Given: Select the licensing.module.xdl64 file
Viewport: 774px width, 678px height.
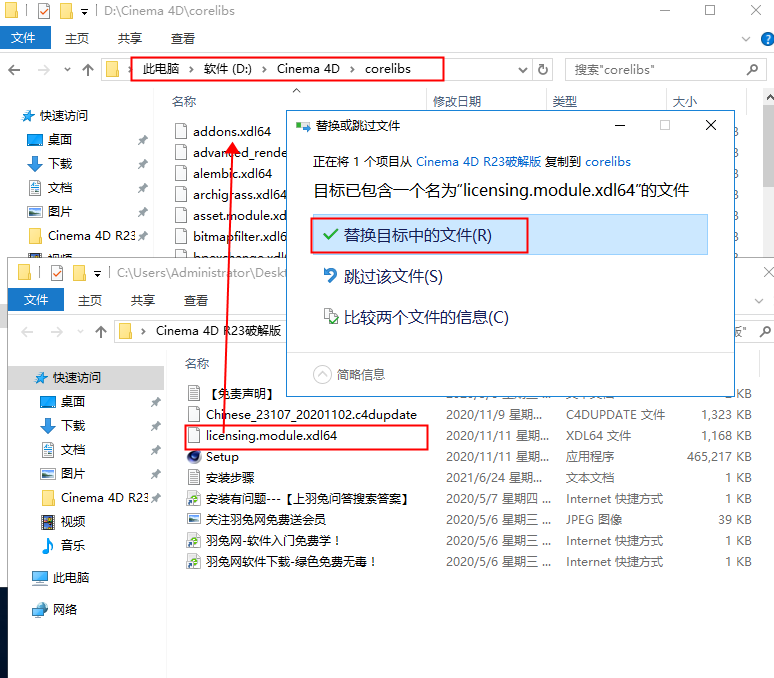Looking at the screenshot, I should [271, 436].
